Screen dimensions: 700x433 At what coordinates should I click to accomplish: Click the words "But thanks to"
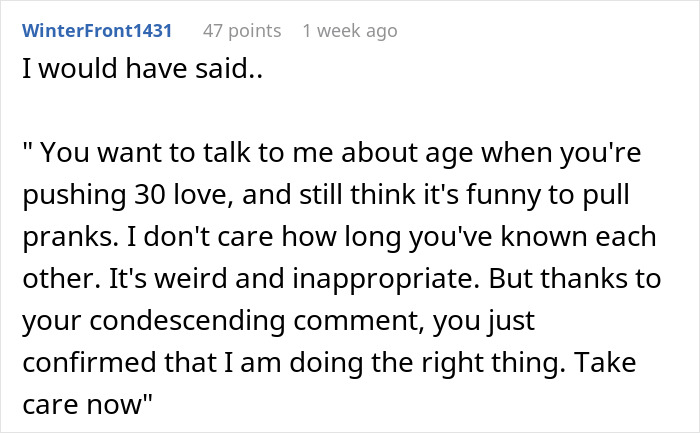point(575,278)
